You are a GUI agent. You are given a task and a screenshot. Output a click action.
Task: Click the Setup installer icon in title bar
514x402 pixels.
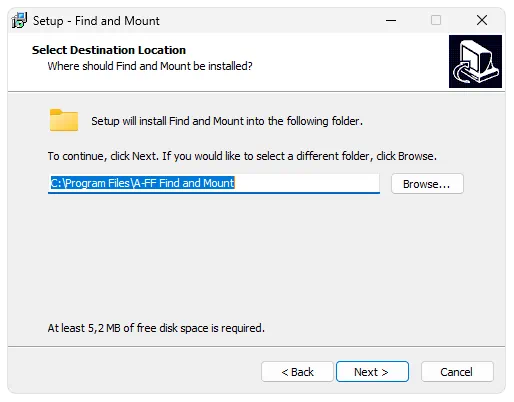tap(19, 20)
